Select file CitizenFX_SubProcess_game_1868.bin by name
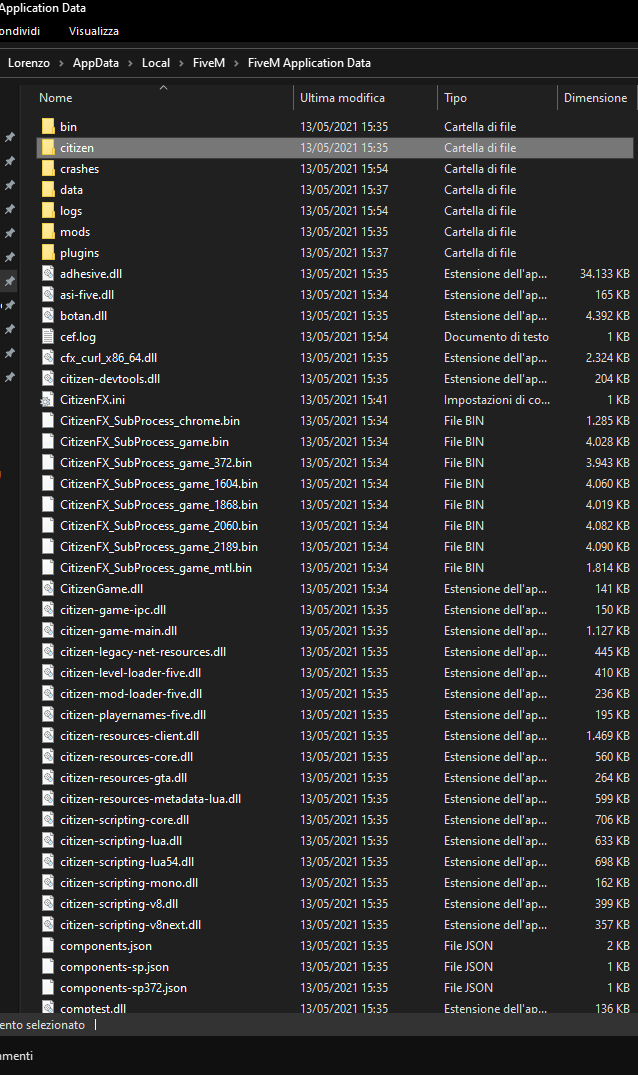Screen dimensions: 638x1075 (159, 505)
